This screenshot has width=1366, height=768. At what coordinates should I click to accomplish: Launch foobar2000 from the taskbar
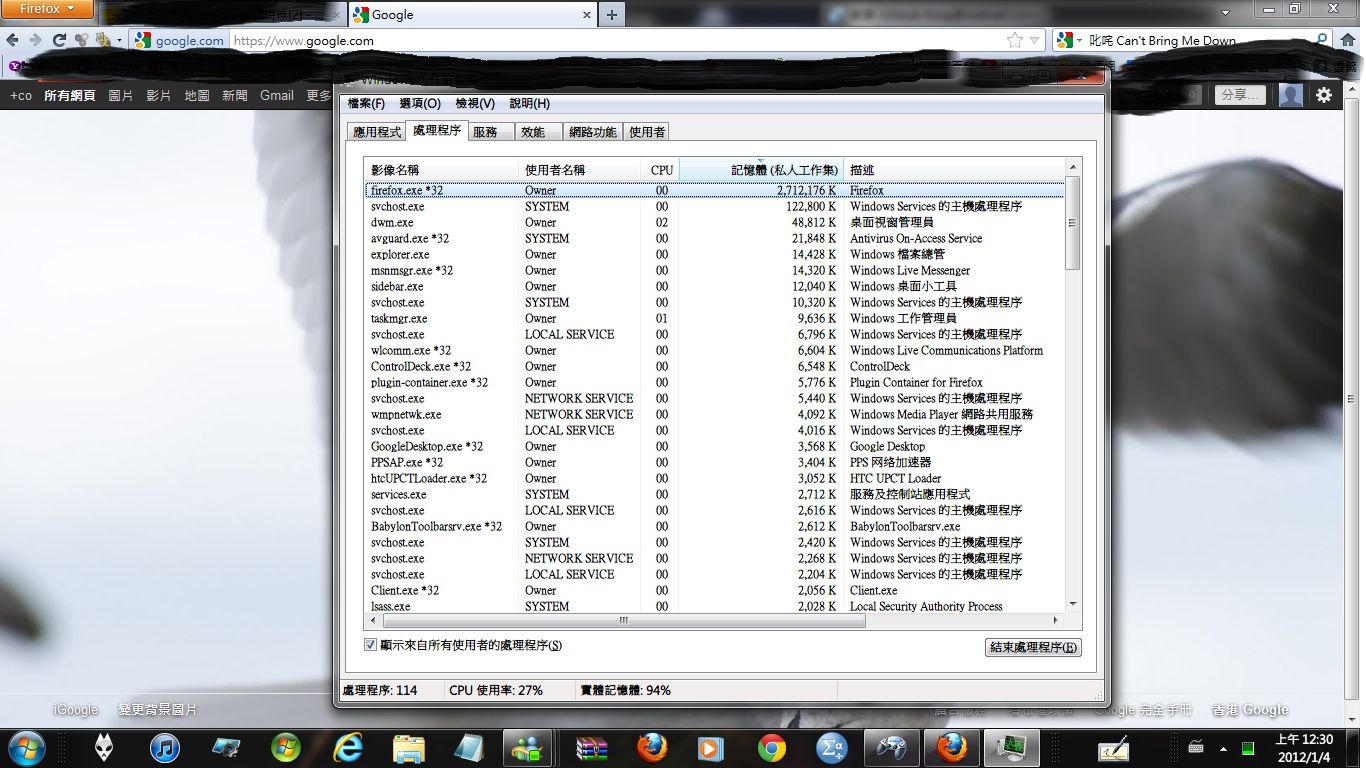[103, 747]
